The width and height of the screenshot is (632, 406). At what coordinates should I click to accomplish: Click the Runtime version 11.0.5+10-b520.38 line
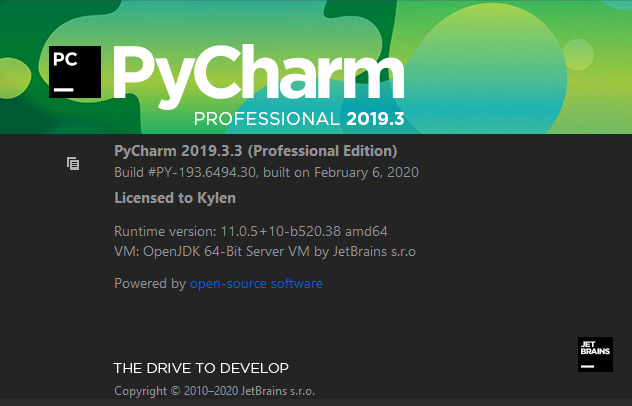pyautogui.click(x=251, y=231)
